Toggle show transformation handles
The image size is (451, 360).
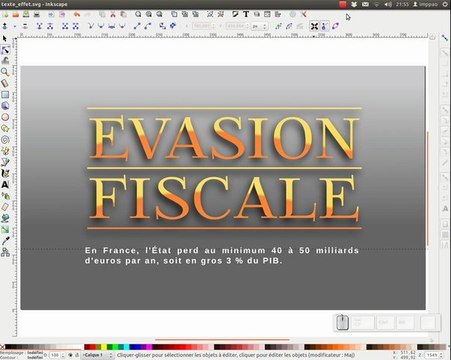click(x=314, y=26)
